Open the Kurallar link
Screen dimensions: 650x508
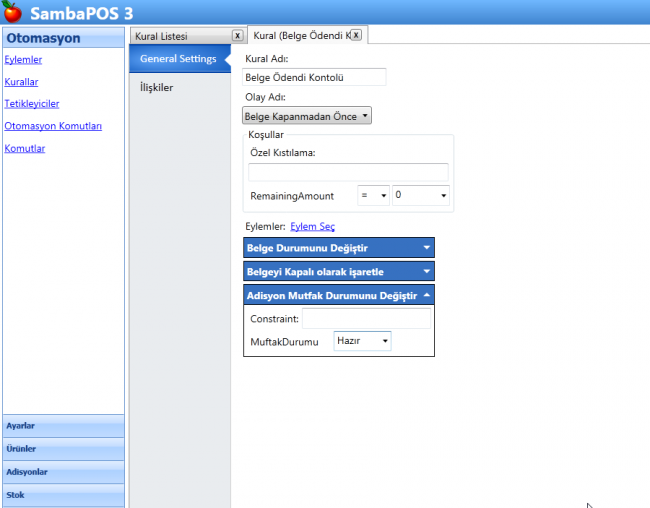[21, 82]
